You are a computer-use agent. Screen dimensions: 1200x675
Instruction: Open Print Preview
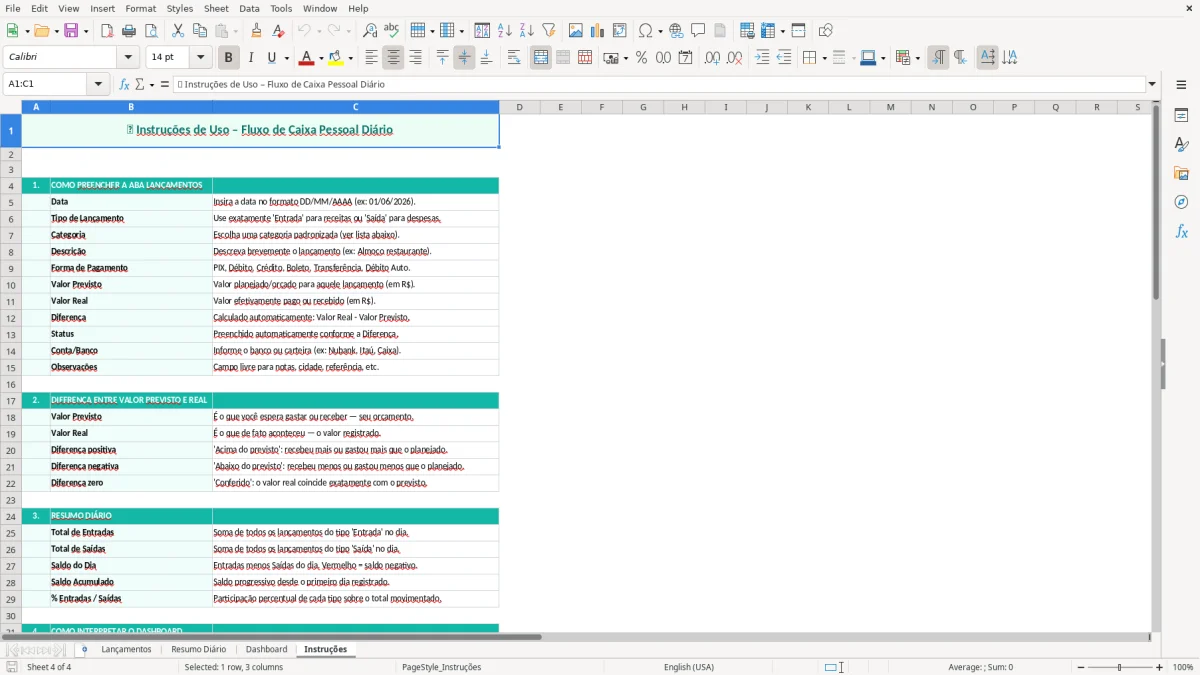pyautogui.click(x=151, y=31)
